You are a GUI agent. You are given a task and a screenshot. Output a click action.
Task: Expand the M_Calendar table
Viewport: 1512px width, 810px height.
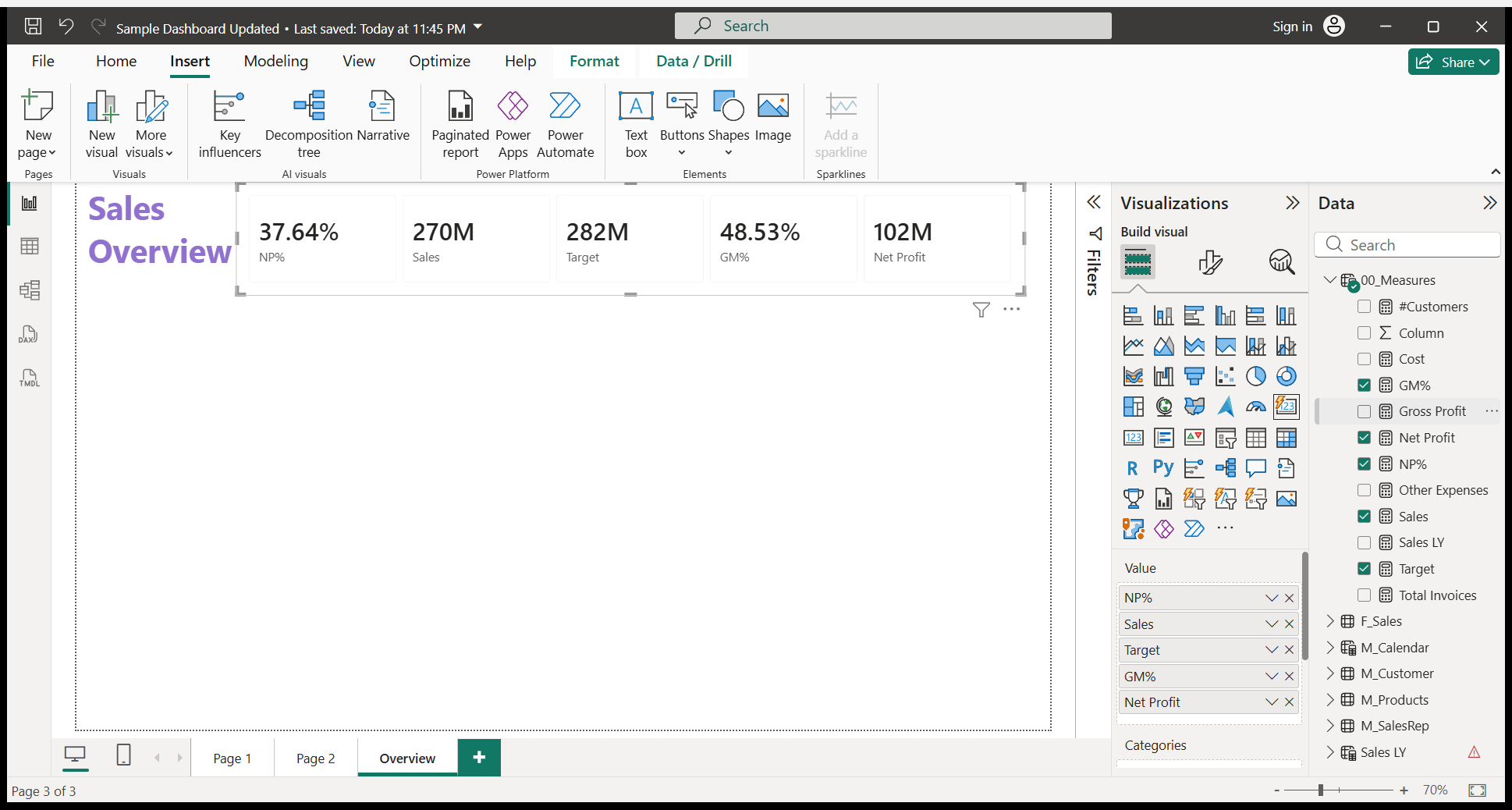1330,648
